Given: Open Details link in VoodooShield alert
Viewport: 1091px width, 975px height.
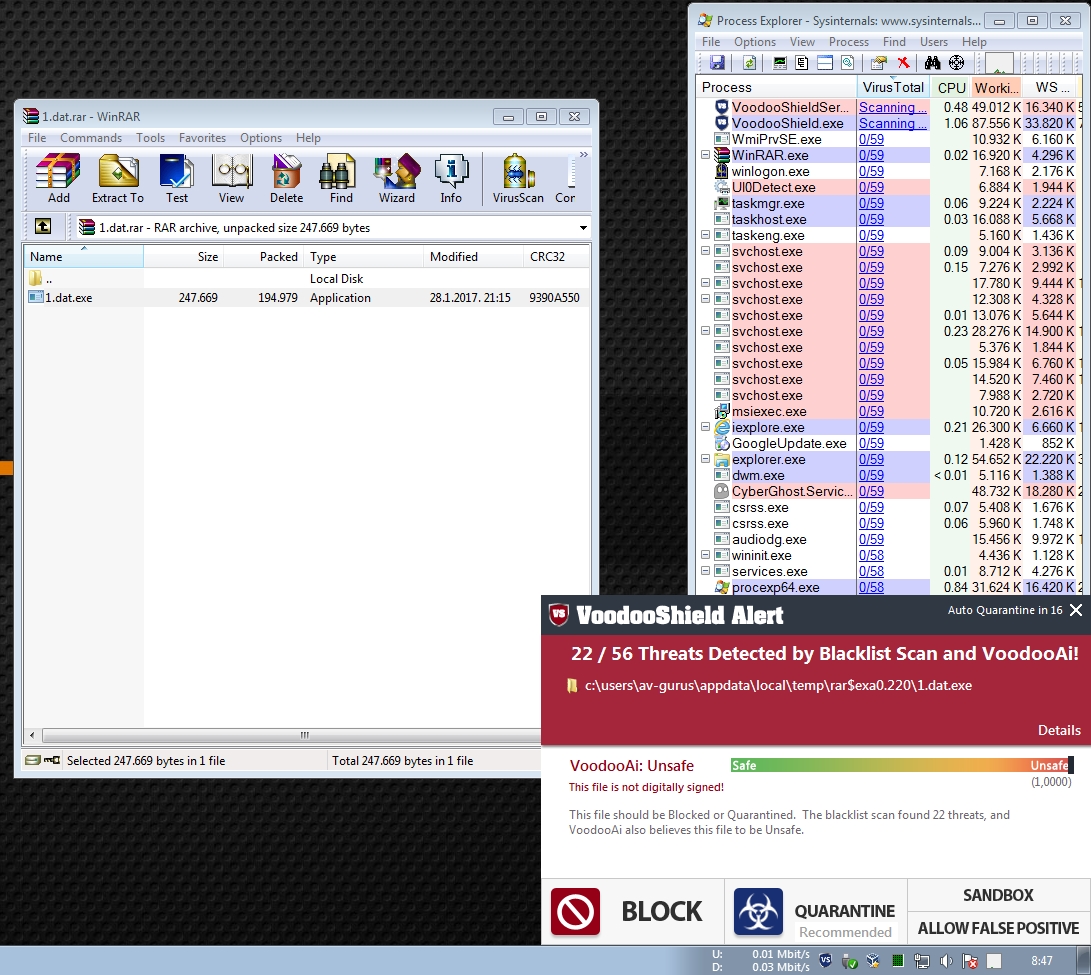Looking at the screenshot, I should pos(1059,730).
